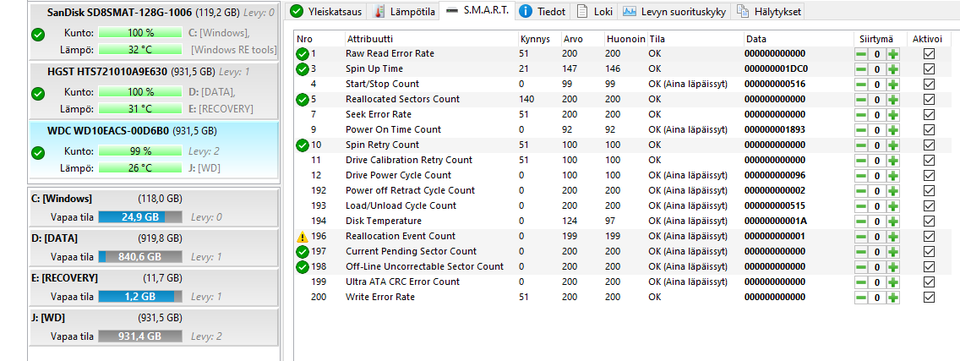This screenshot has height=361, width=960.
Task: Click Data value 00000001DC0
Action: [x=776, y=69]
